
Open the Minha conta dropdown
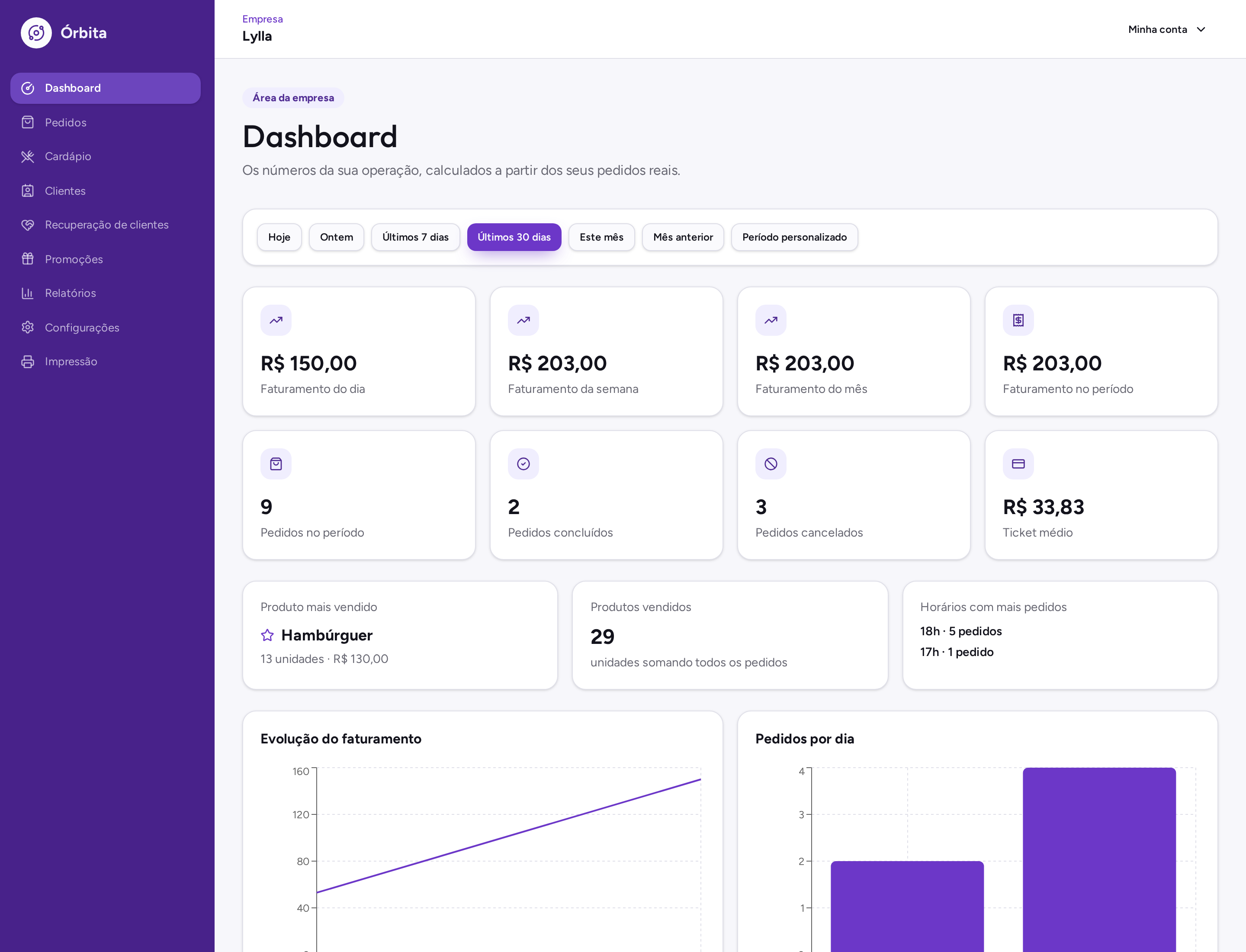[1167, 29]
